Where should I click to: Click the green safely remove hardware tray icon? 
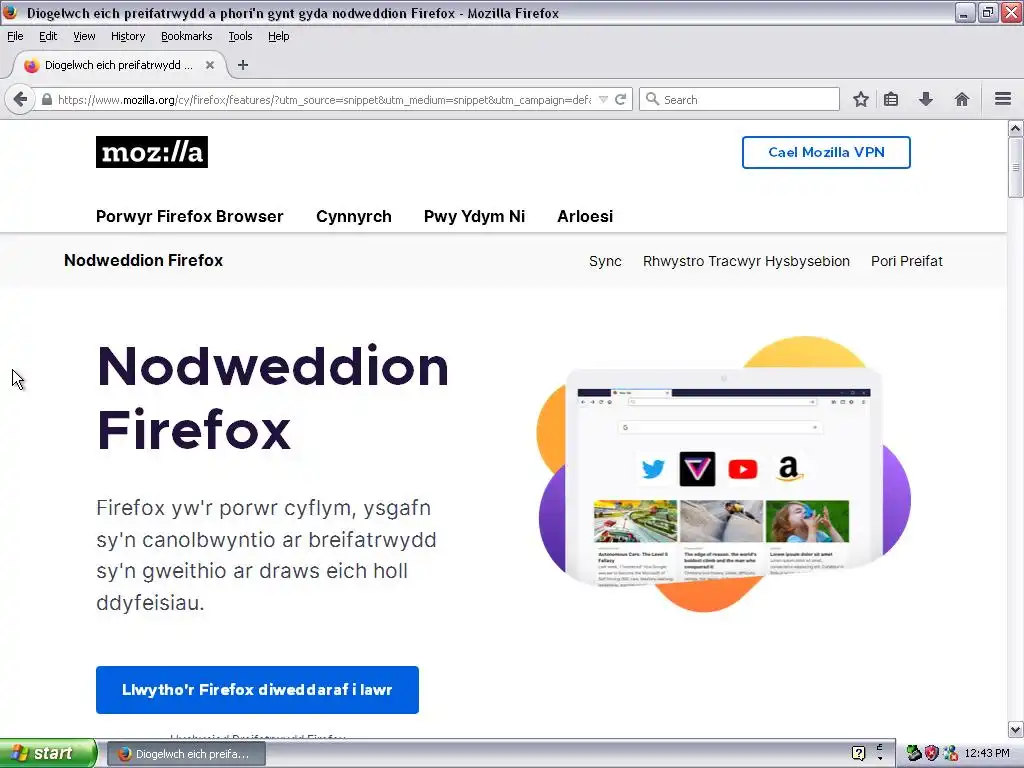pyautogui.click(x=914, y=754)
